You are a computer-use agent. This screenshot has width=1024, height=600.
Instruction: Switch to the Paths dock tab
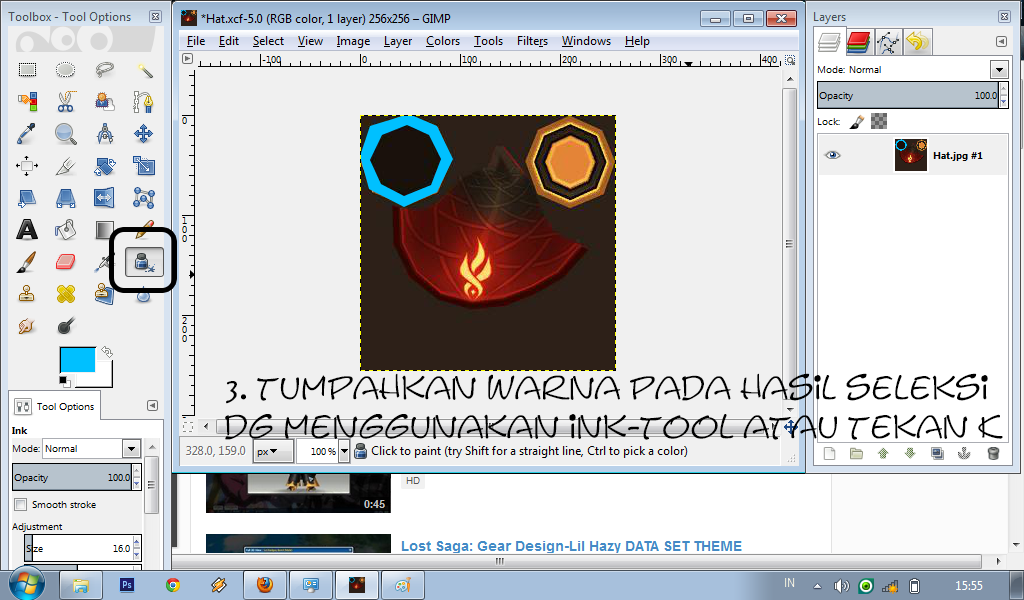point(888,42)
